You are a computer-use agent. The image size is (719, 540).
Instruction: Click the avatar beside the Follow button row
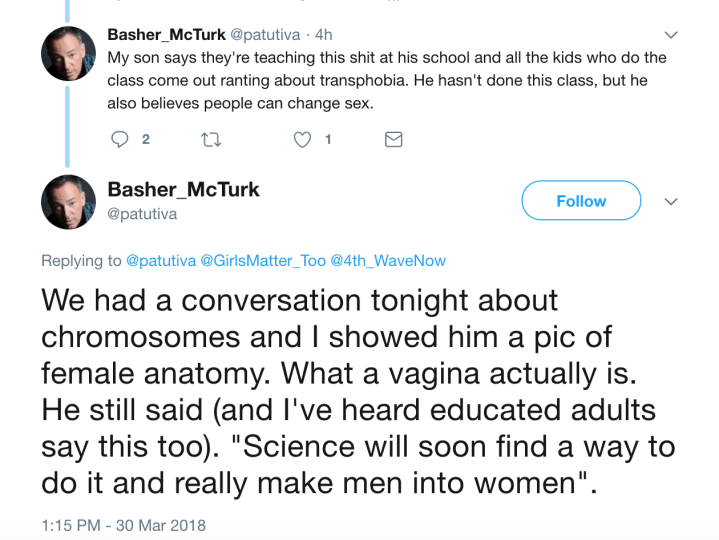pyautogui.click(x=68, y=202)
